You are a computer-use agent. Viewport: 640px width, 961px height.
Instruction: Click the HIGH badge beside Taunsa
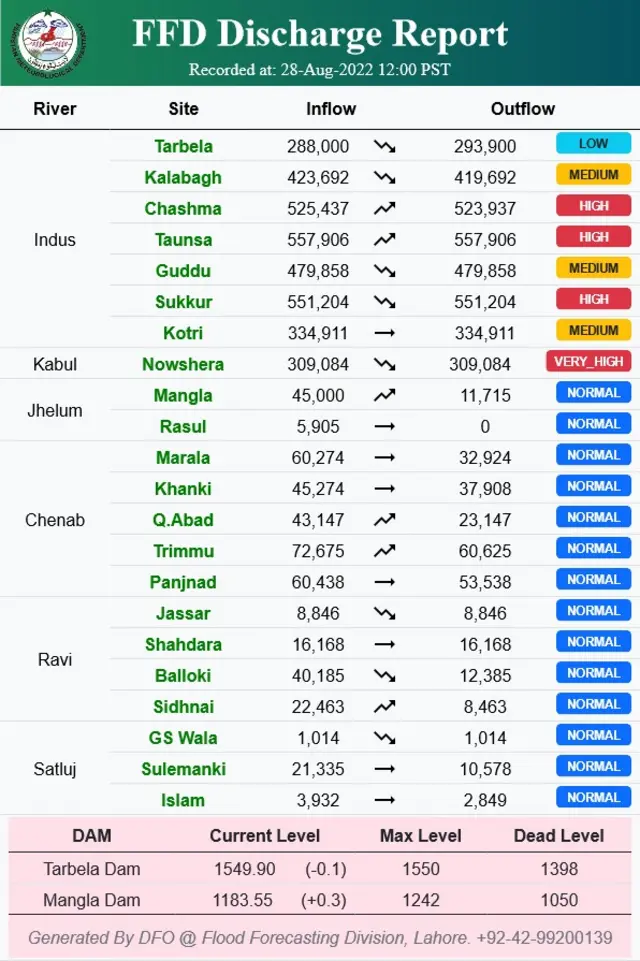593,237
